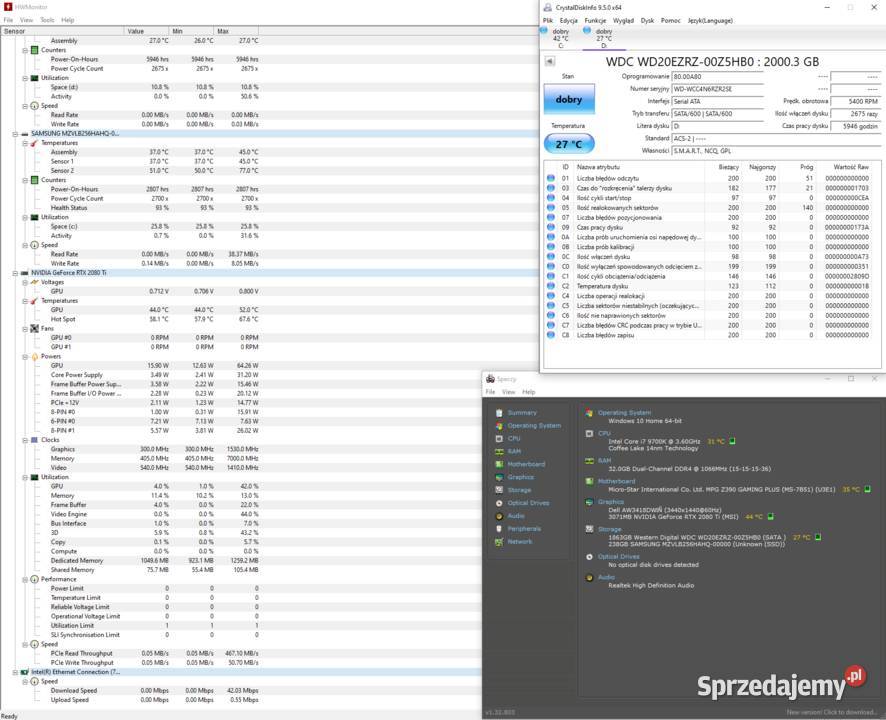886x720 pixels.
Task: Click the previous disk arrow button
Action: point(549,61)
